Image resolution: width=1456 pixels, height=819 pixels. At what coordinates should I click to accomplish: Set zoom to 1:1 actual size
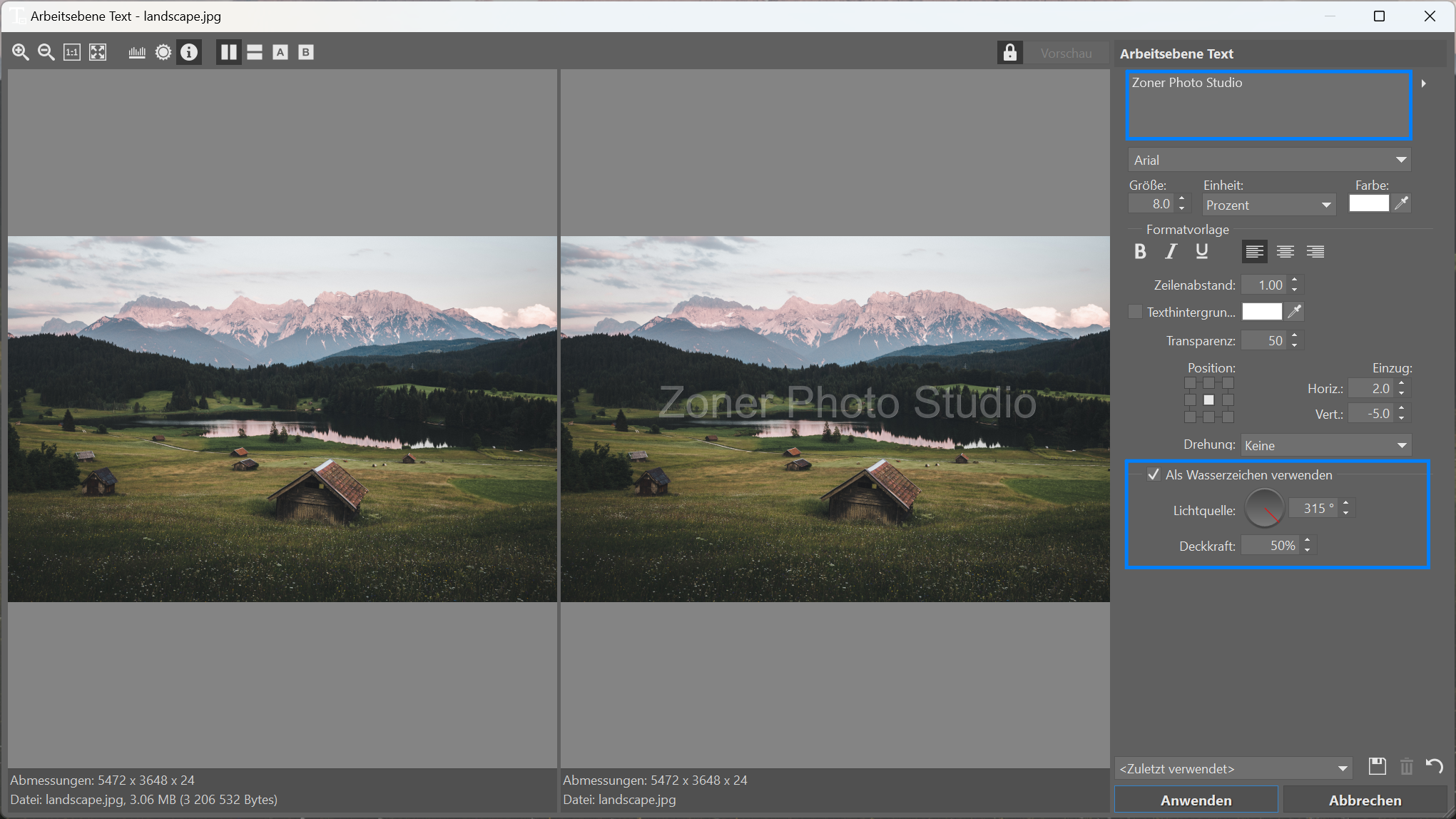pos(72,52)
